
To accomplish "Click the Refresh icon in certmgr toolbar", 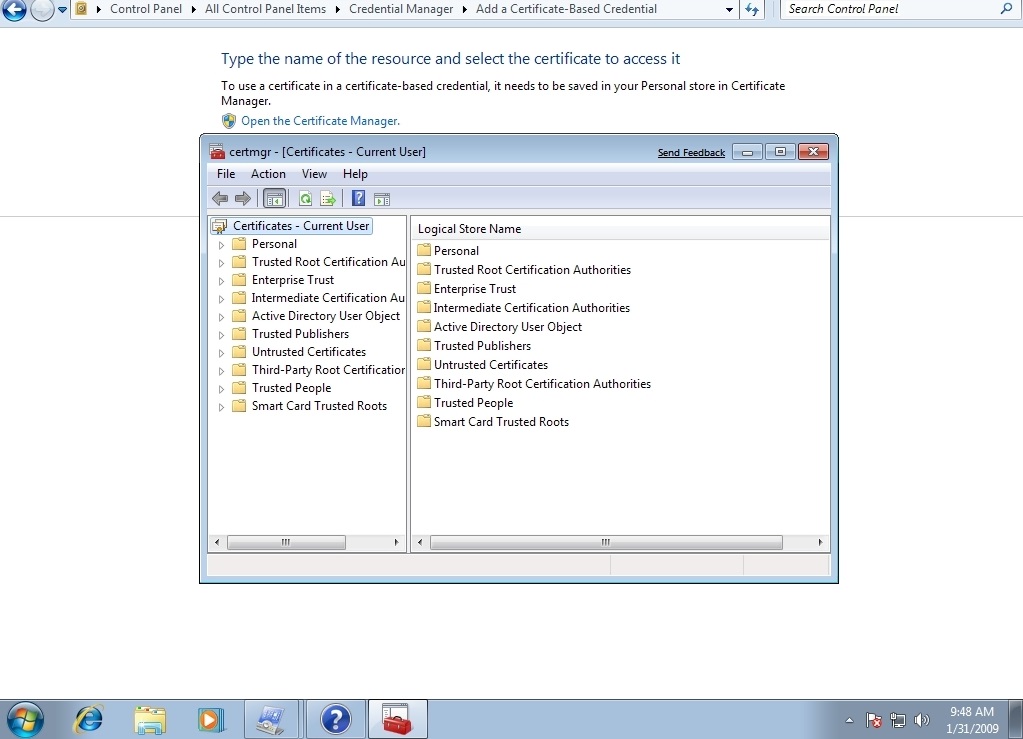I will [306, 198].
